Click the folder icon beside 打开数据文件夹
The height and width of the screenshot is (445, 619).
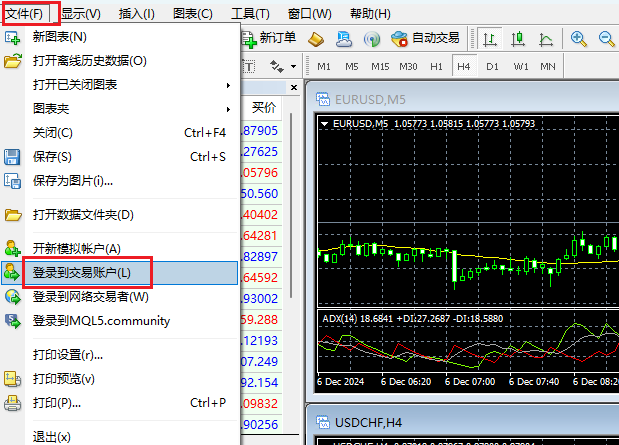pos(13,215)
